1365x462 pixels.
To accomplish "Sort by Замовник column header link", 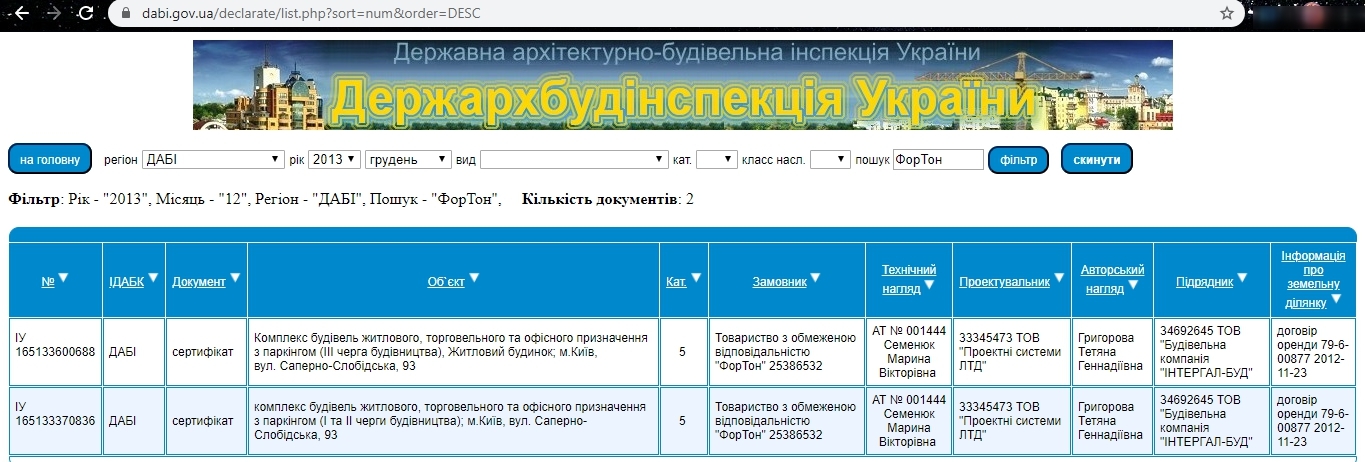I will 780,282.
